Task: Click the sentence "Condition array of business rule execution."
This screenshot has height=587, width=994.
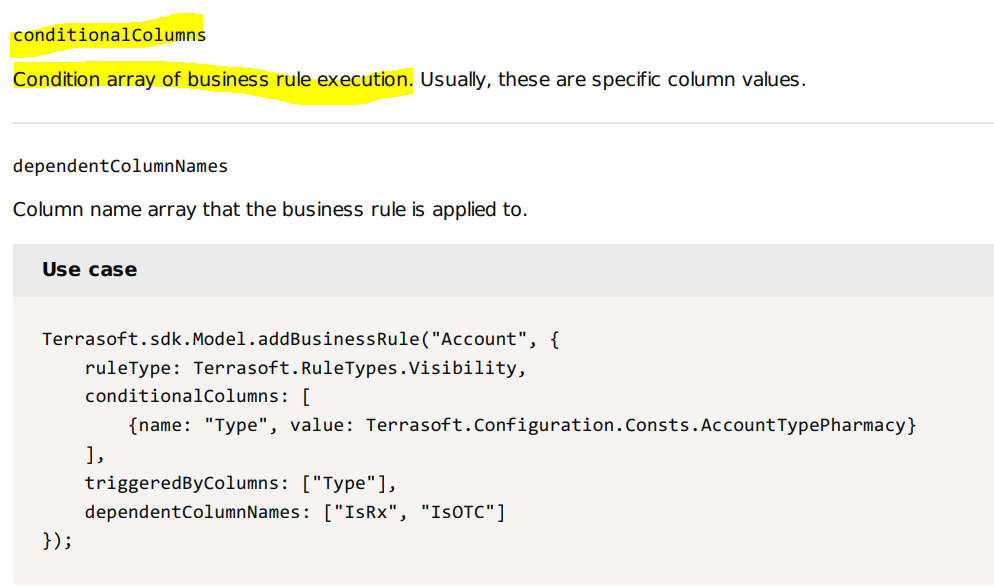Action: [213, 79]
